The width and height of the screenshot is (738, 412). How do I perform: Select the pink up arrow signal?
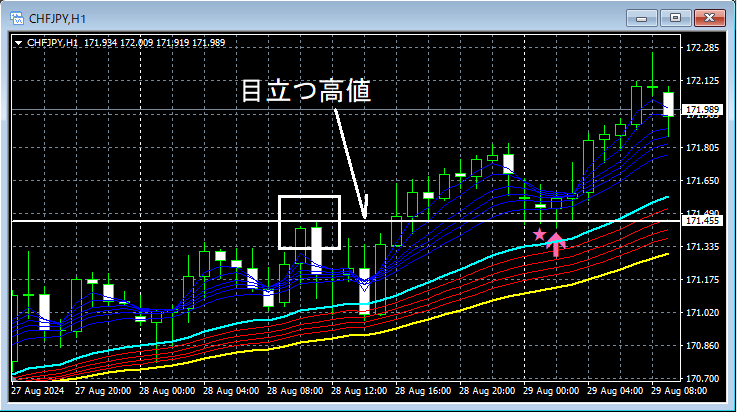(556, 244)
